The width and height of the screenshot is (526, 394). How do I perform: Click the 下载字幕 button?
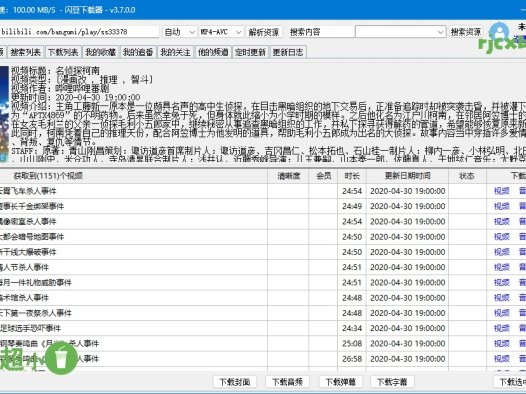(392, 382)
